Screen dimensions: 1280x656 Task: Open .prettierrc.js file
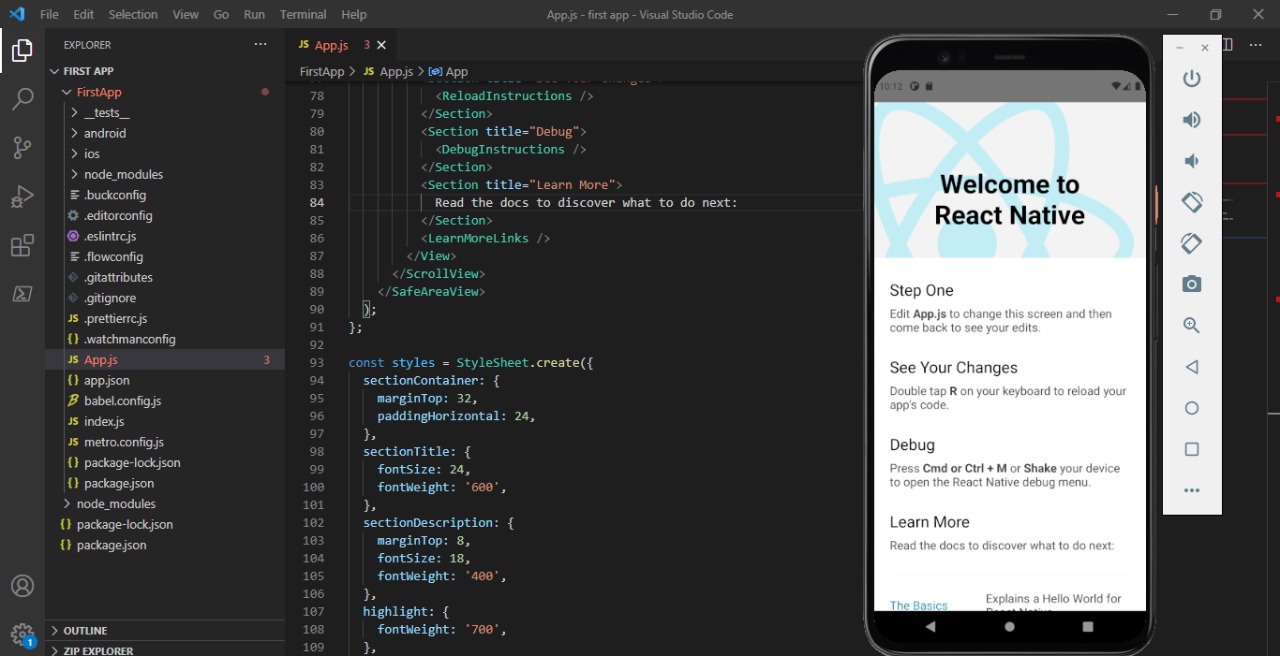165,318
